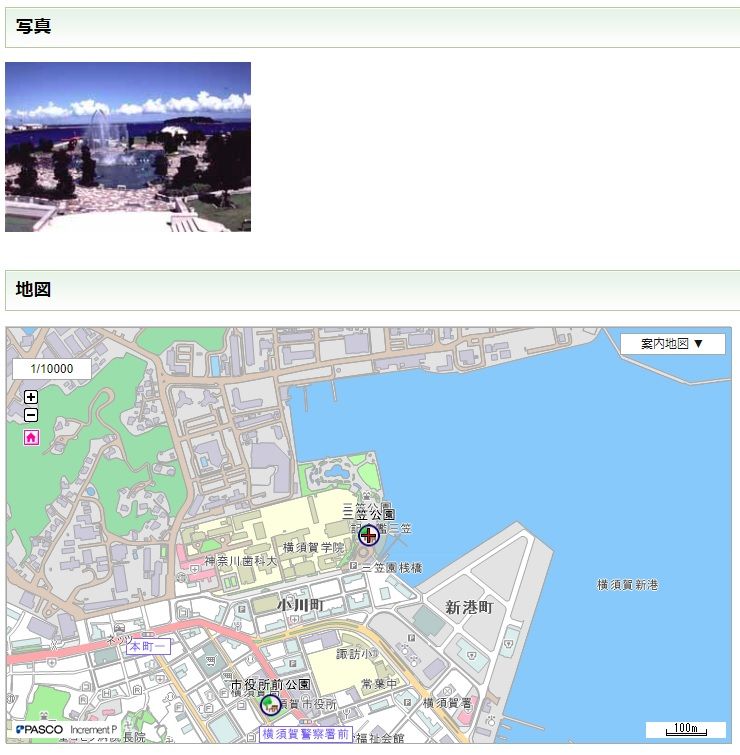Click the 市役所前公園 park name label
The height and width of the screenshot is (755, 740).
tap(270, 685)
